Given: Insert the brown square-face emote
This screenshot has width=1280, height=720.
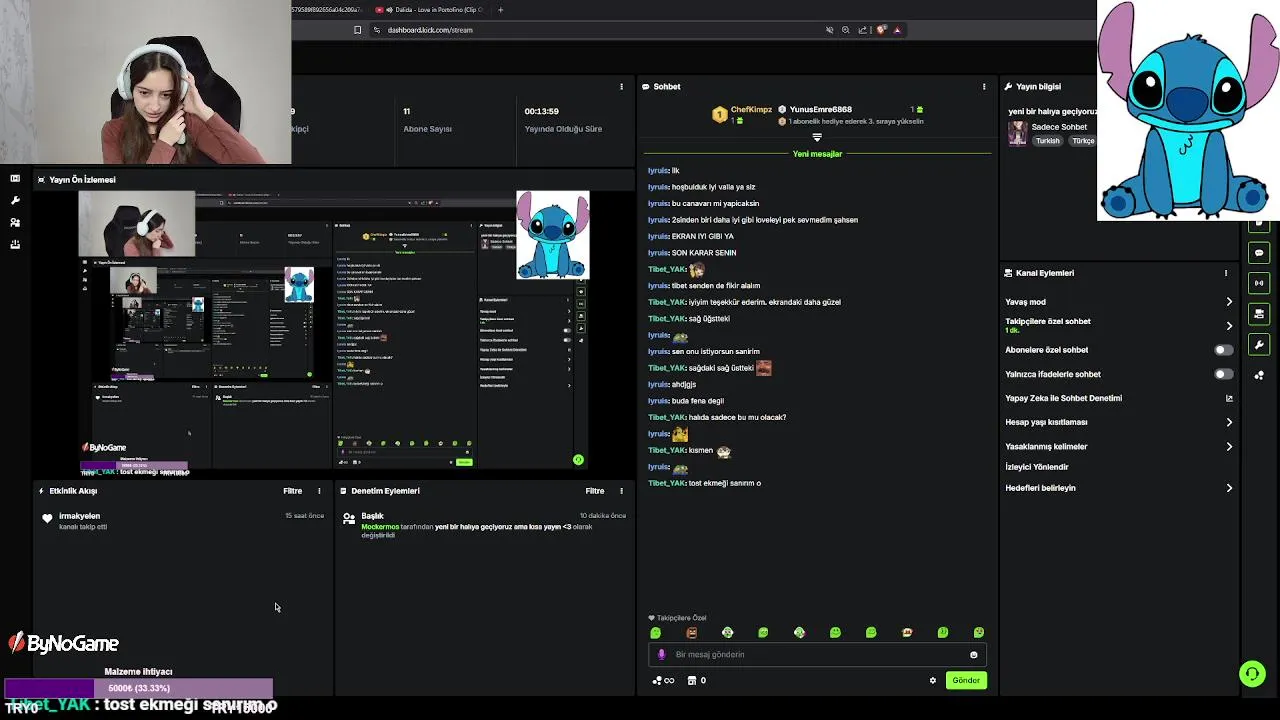Looking at the screenshot, I should (691, 632).
